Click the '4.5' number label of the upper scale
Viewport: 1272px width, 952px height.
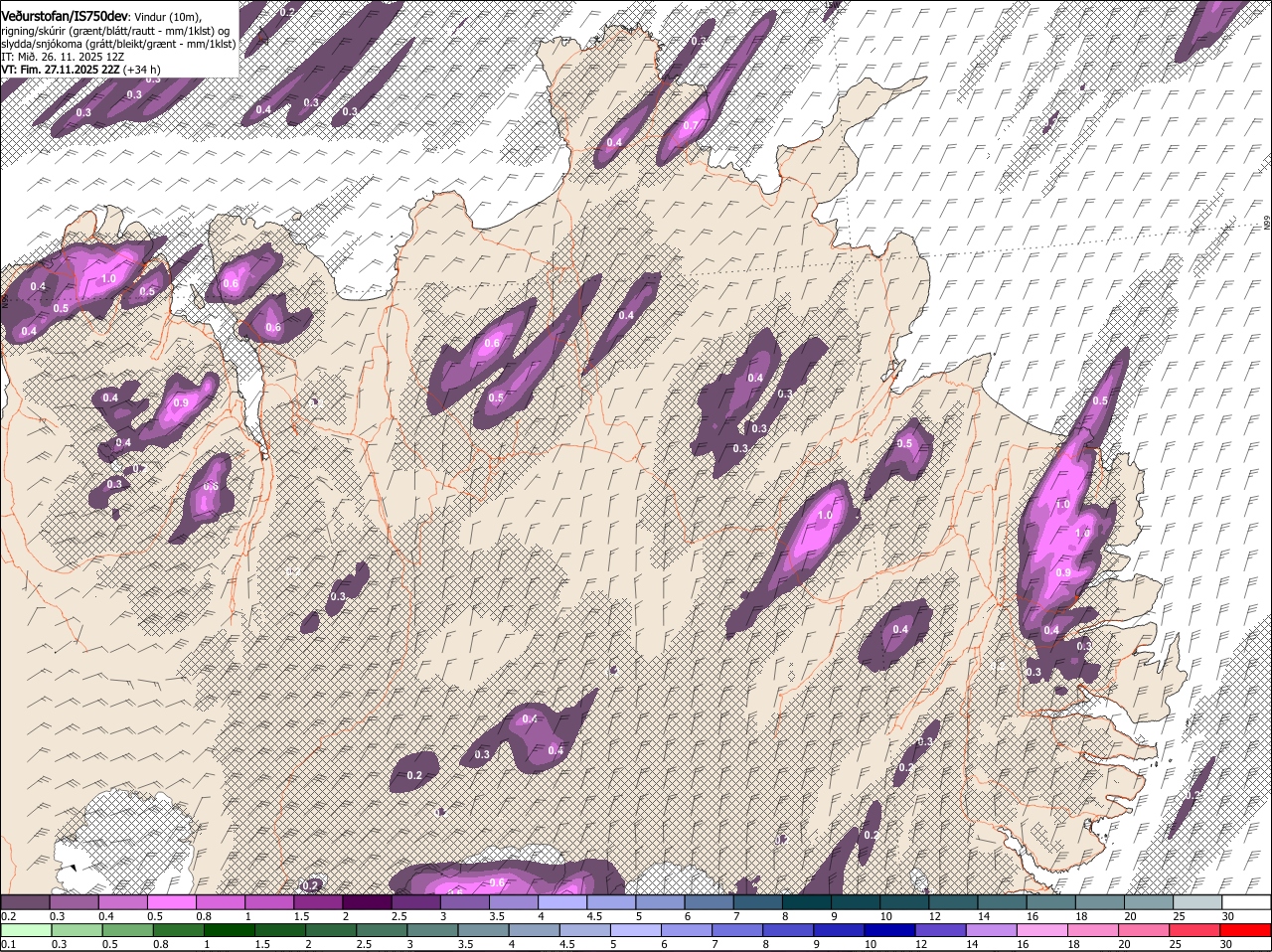click(594, 915)
